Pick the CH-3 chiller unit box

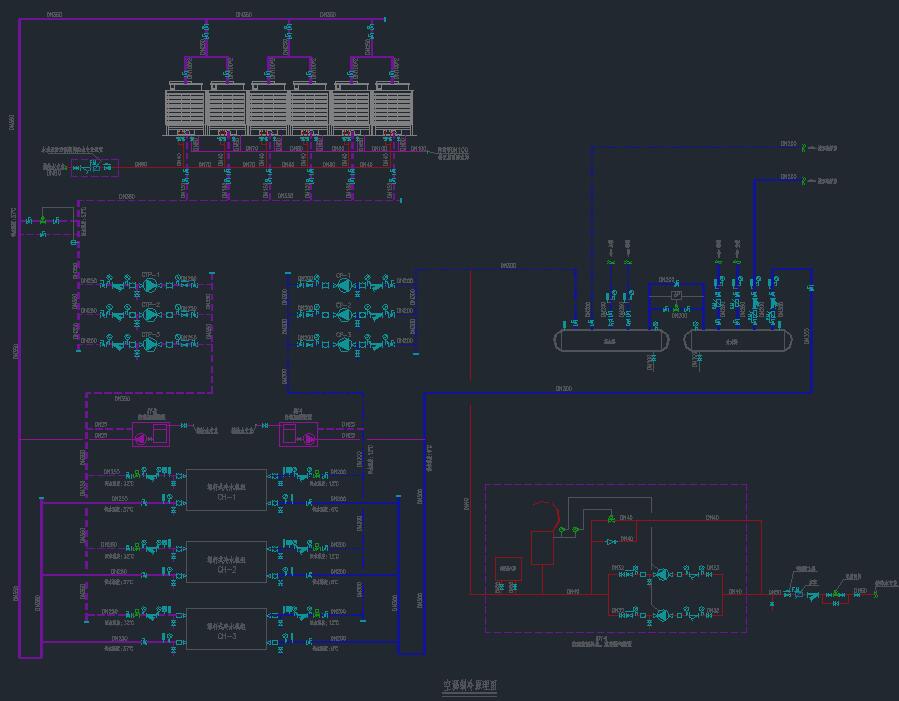[x=226, y=629]
